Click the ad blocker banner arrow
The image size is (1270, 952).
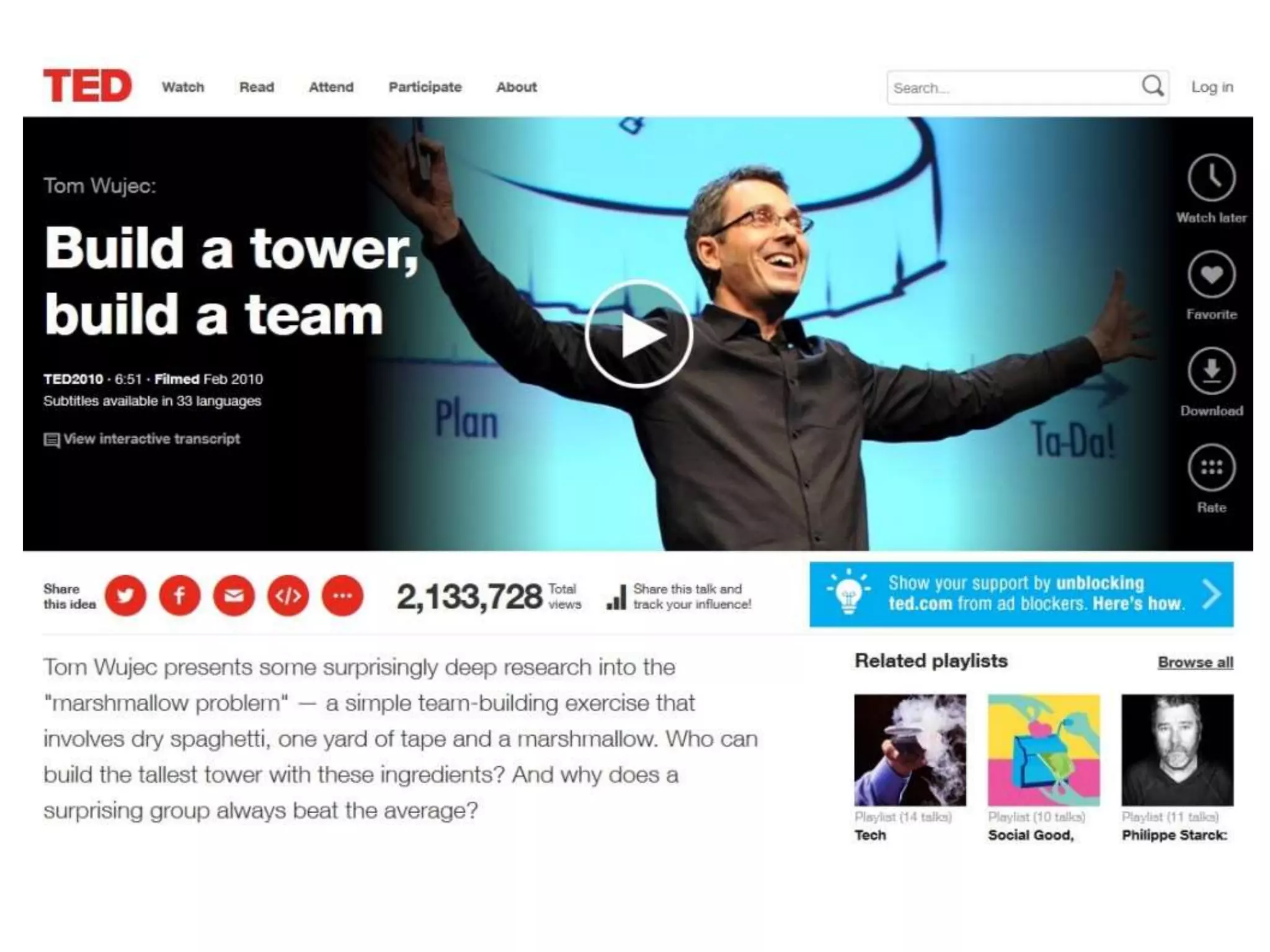[x=1210, y=594]
